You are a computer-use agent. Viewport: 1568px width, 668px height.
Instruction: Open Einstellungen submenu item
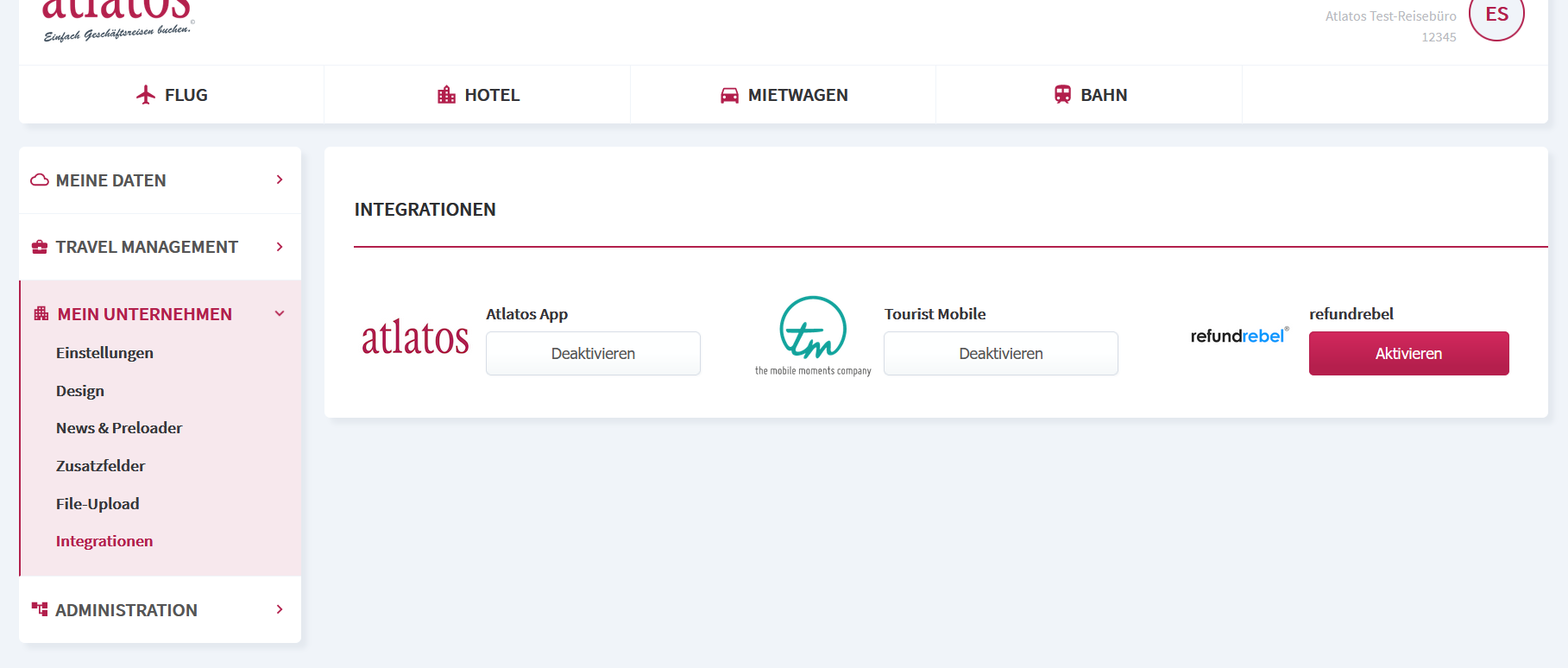pyautogui.click(x=104, y=353)
